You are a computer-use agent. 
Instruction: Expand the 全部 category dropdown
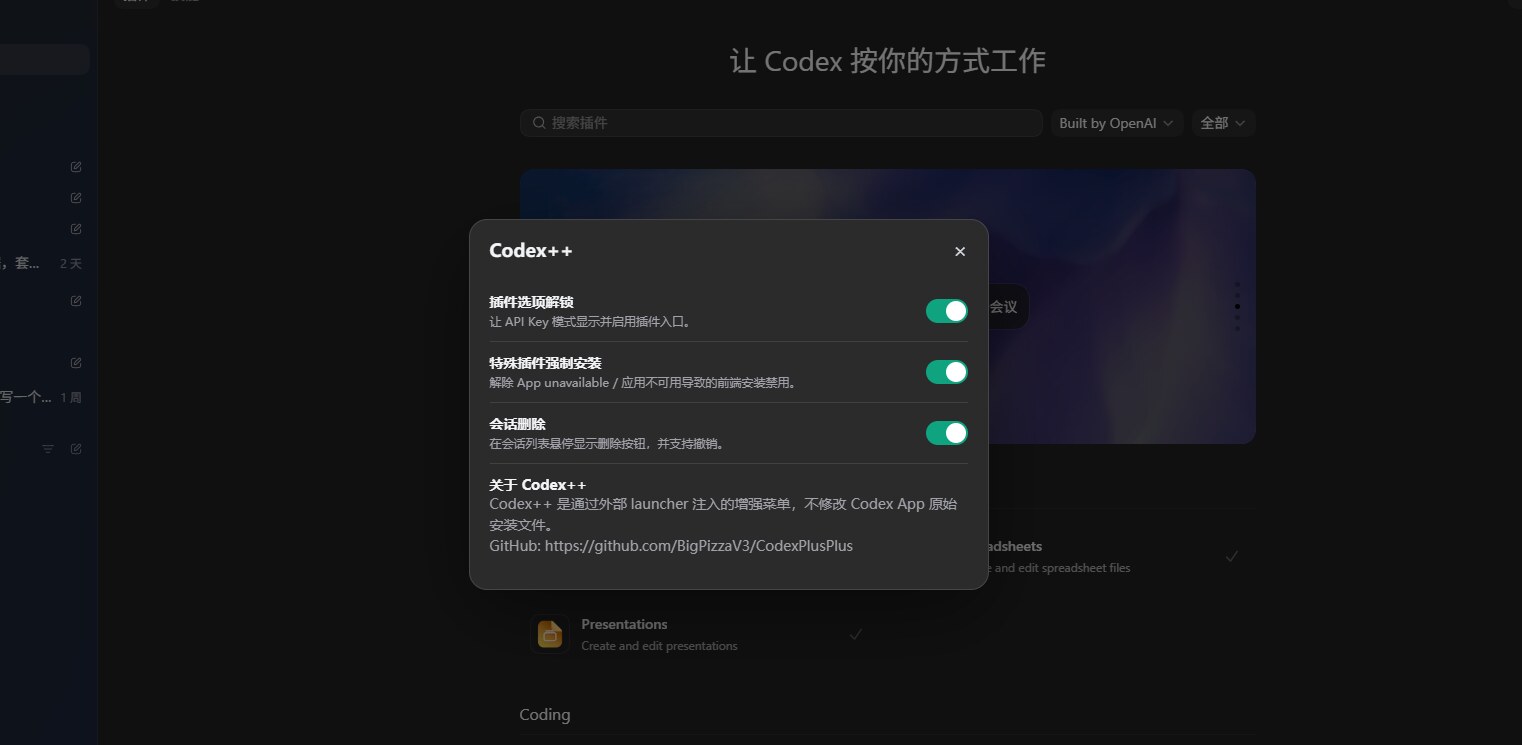[1223, 123]
